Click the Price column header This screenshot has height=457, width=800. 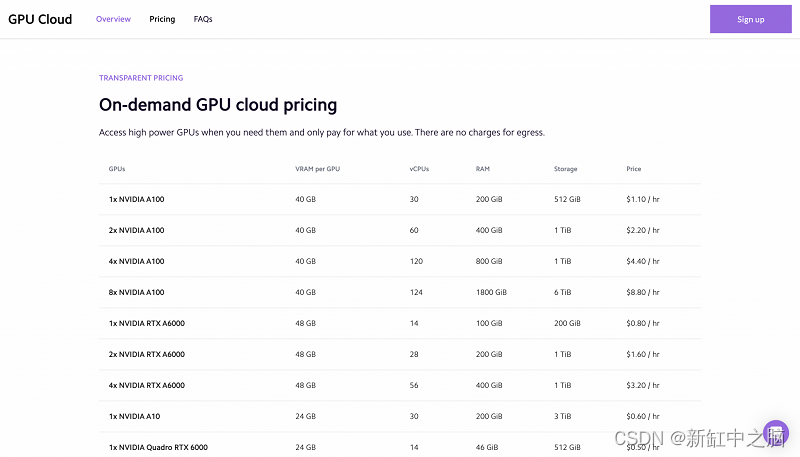pos(634,169)
